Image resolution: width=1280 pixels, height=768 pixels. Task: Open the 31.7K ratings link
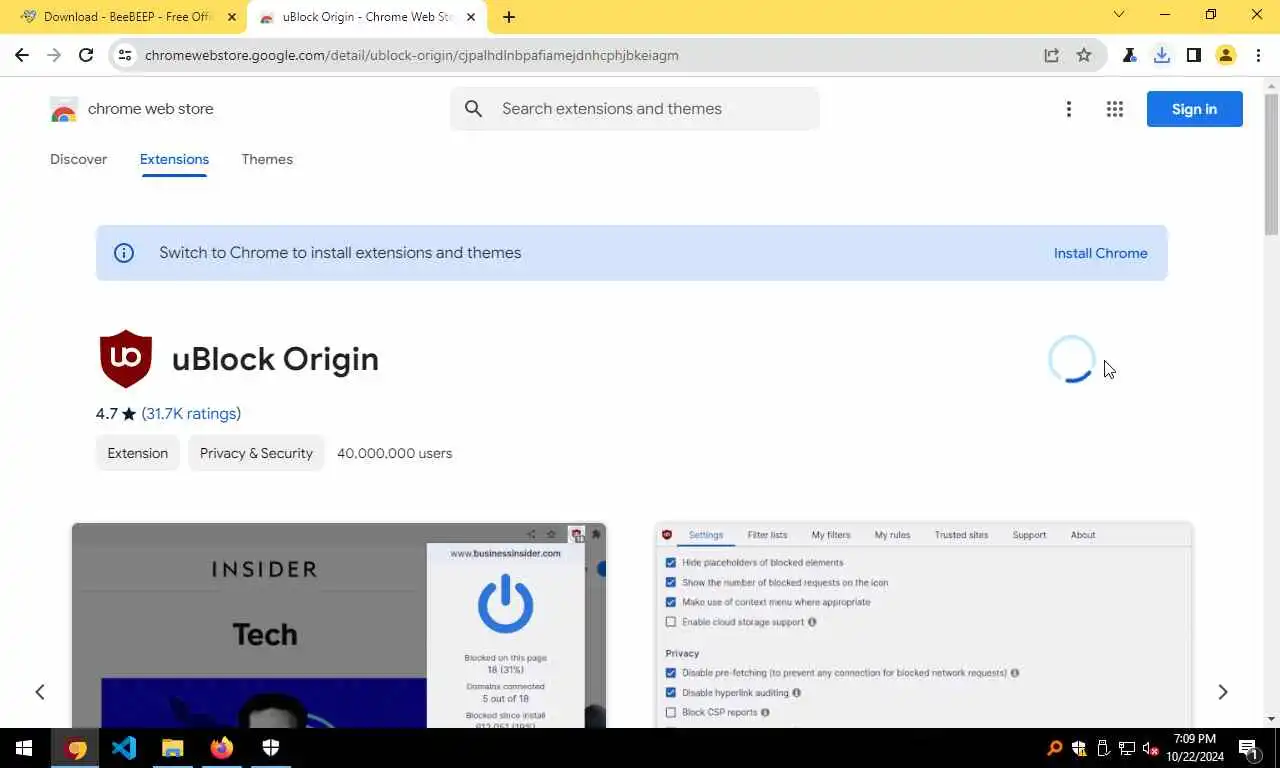[191, 414]
